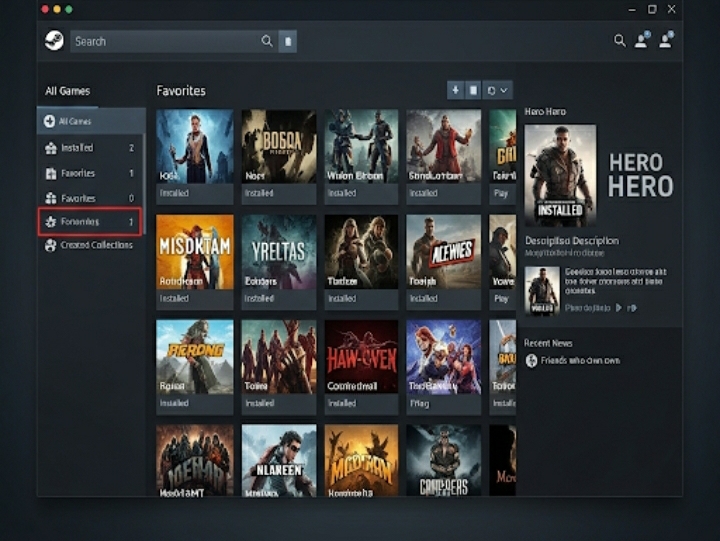Image resolution: width=720 pixels, height=541 pixels.
Task: Select the HAW-CVEN game thumbnail
Action: 361,356
